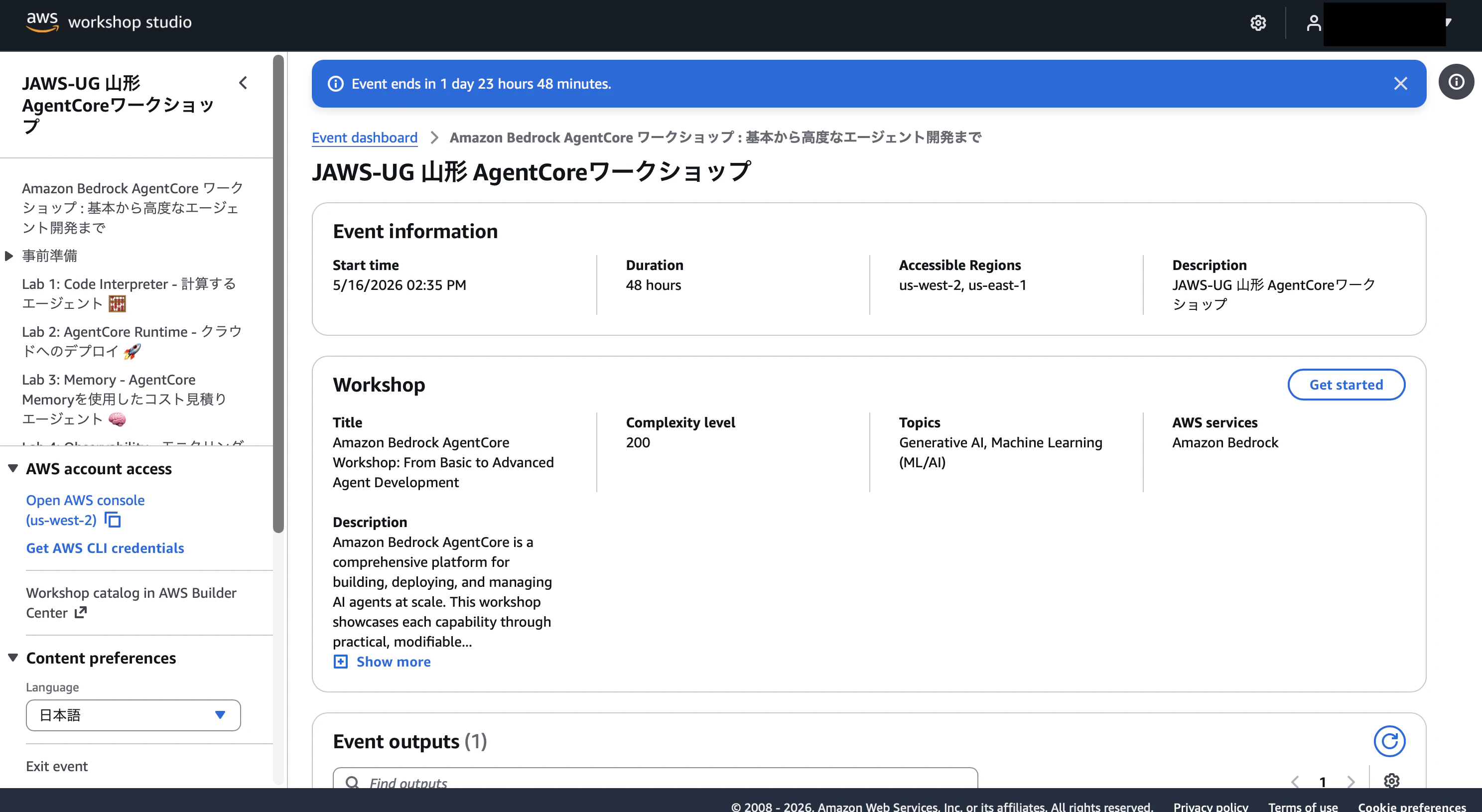Click the search magnifier in Find outputs
Image resolution: width=1482 pixels, height=812 pixels.
(352, 783)
